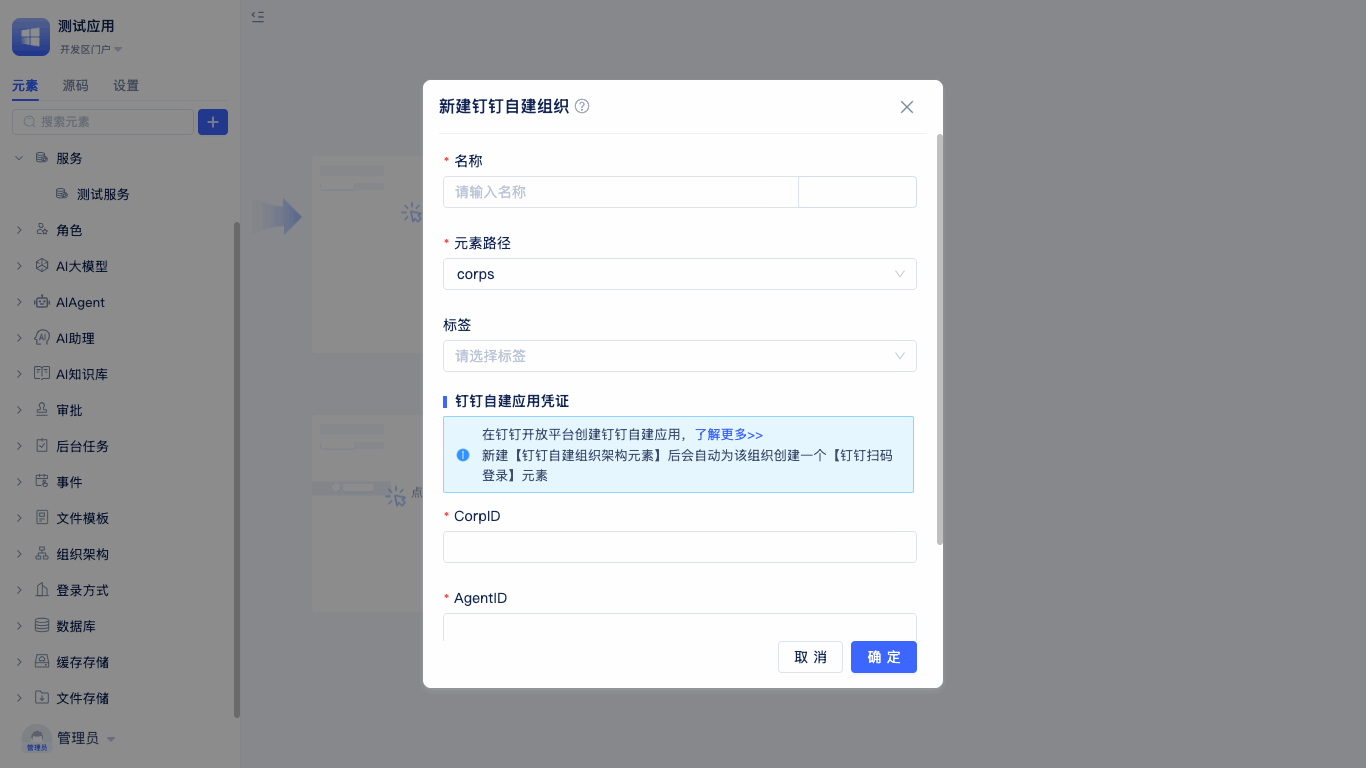This screenshot has height=768, width=1366.
Task: Open the 管理员 user menu arrow
Action: (x=111, y=740)
